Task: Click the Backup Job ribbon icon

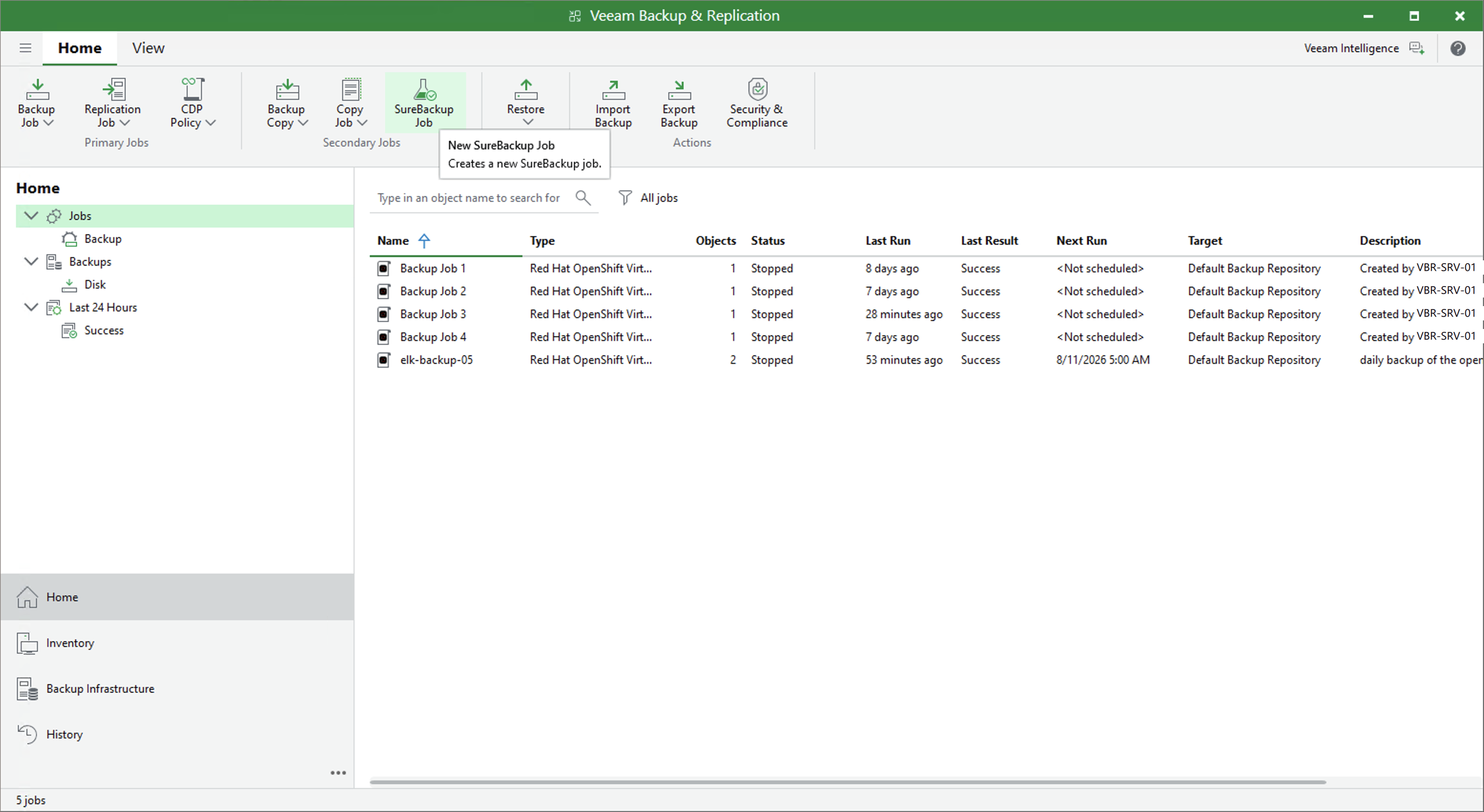Action: [37, 89]
